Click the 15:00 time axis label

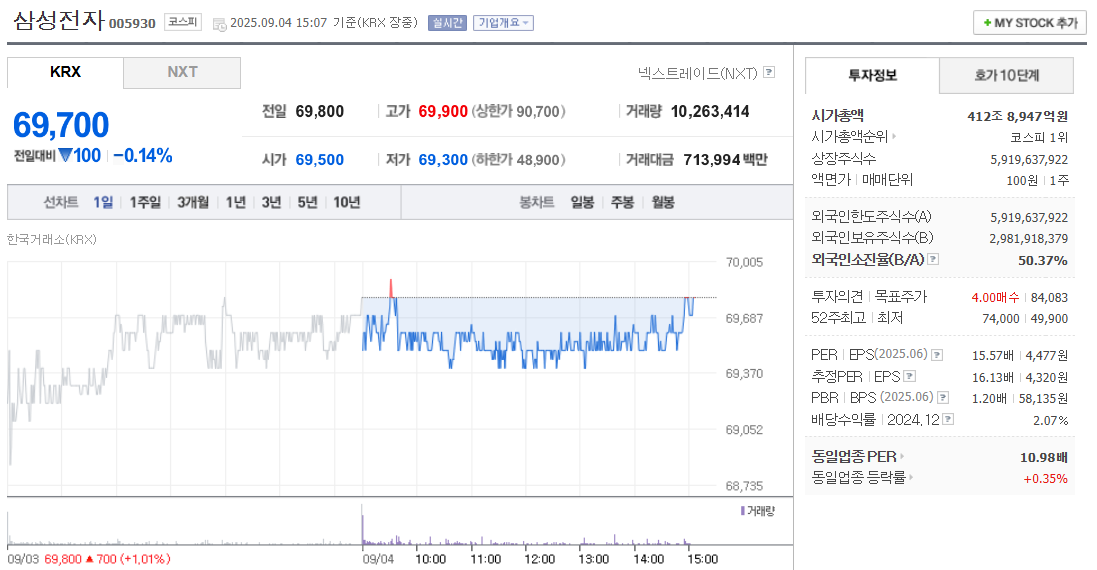pos(702,559)
